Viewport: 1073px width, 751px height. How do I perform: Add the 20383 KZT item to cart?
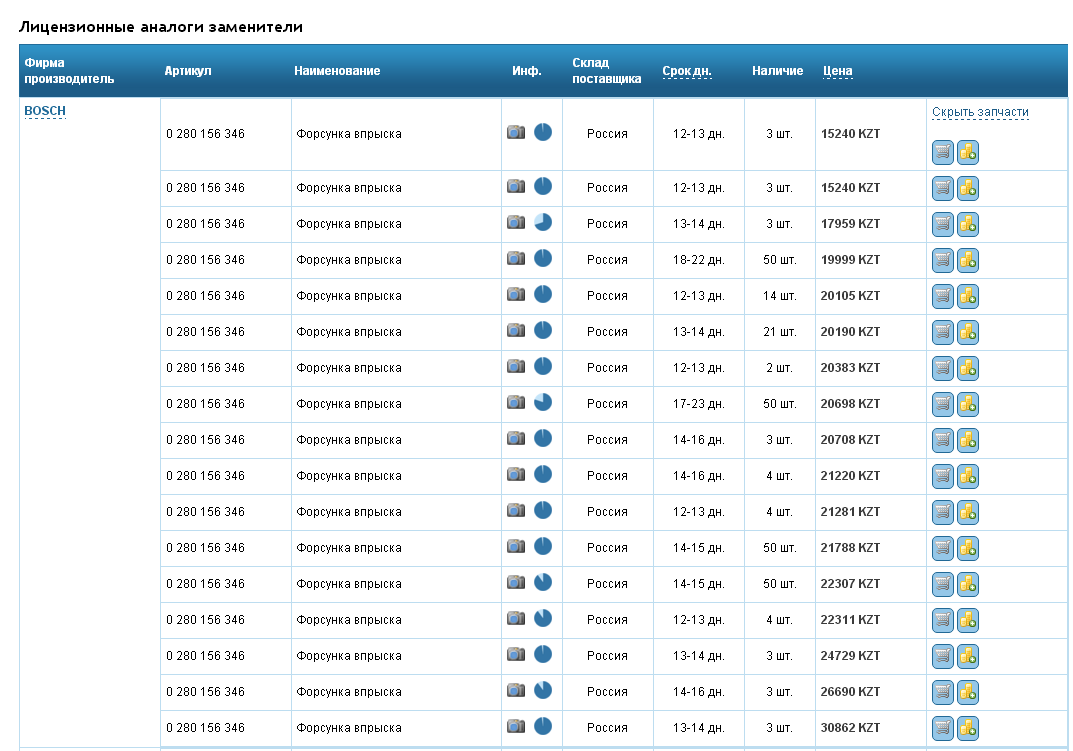pos(942,368)
